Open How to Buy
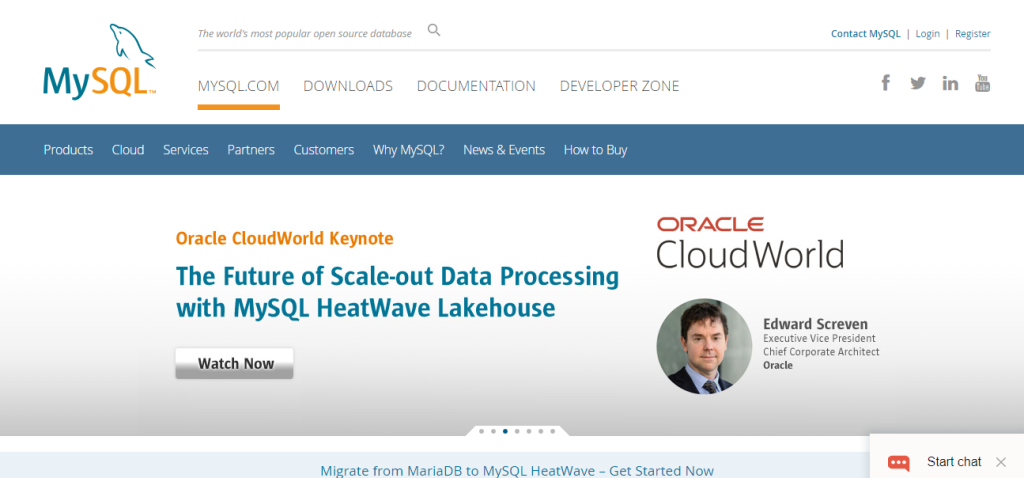This screenshot has width=1024, height=478. (x=596, y=150)
